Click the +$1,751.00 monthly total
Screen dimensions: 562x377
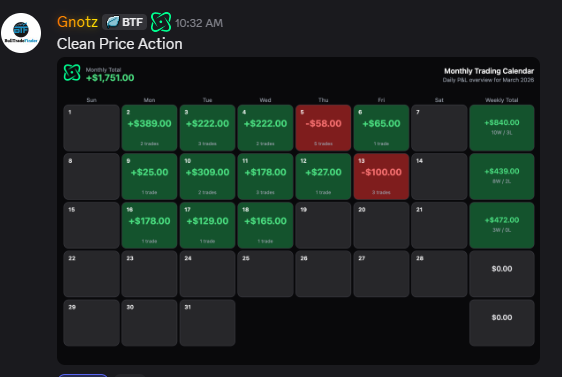tap(110, 78)
